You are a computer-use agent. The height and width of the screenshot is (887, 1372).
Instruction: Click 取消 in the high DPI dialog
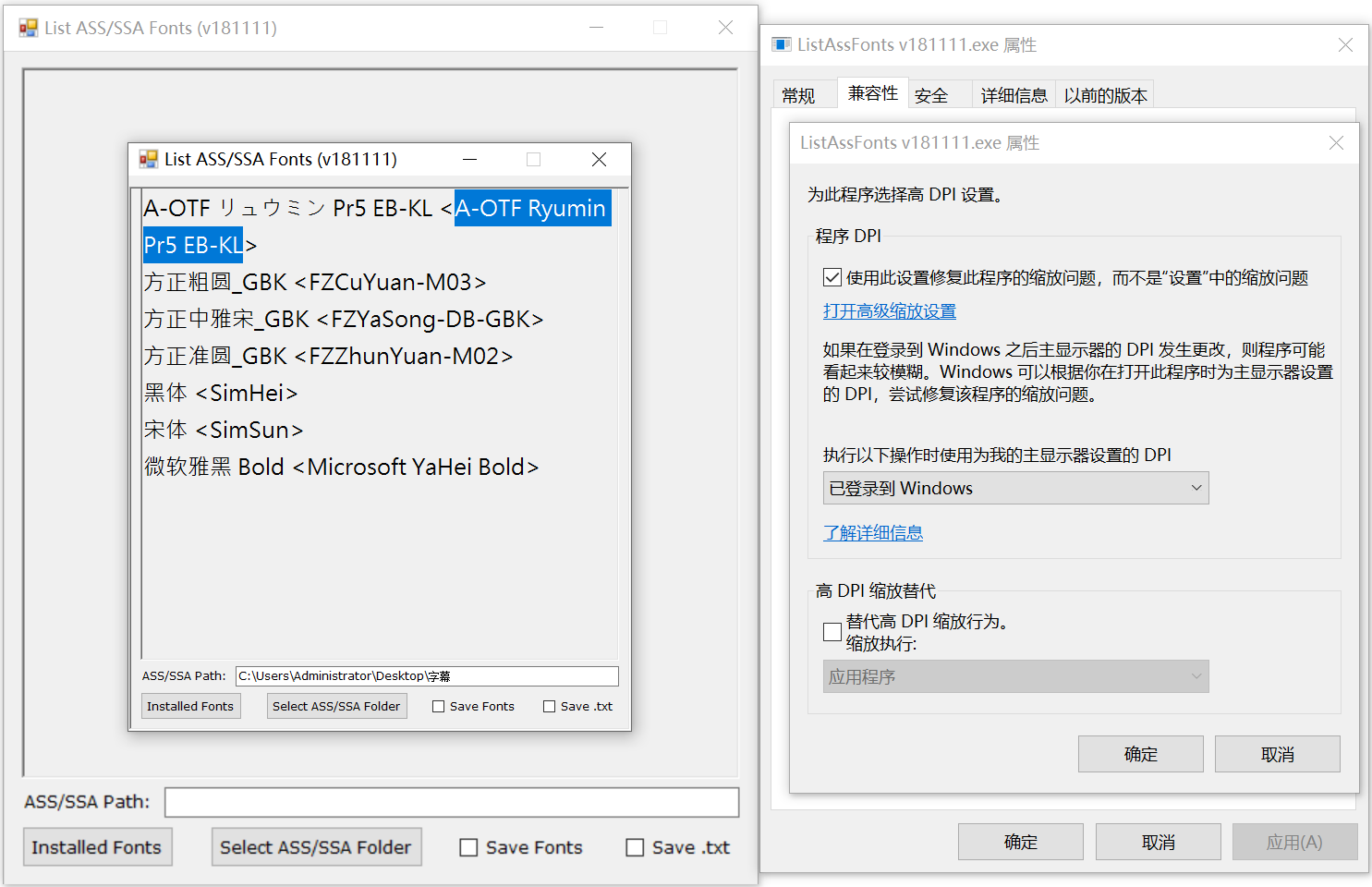1277,754
